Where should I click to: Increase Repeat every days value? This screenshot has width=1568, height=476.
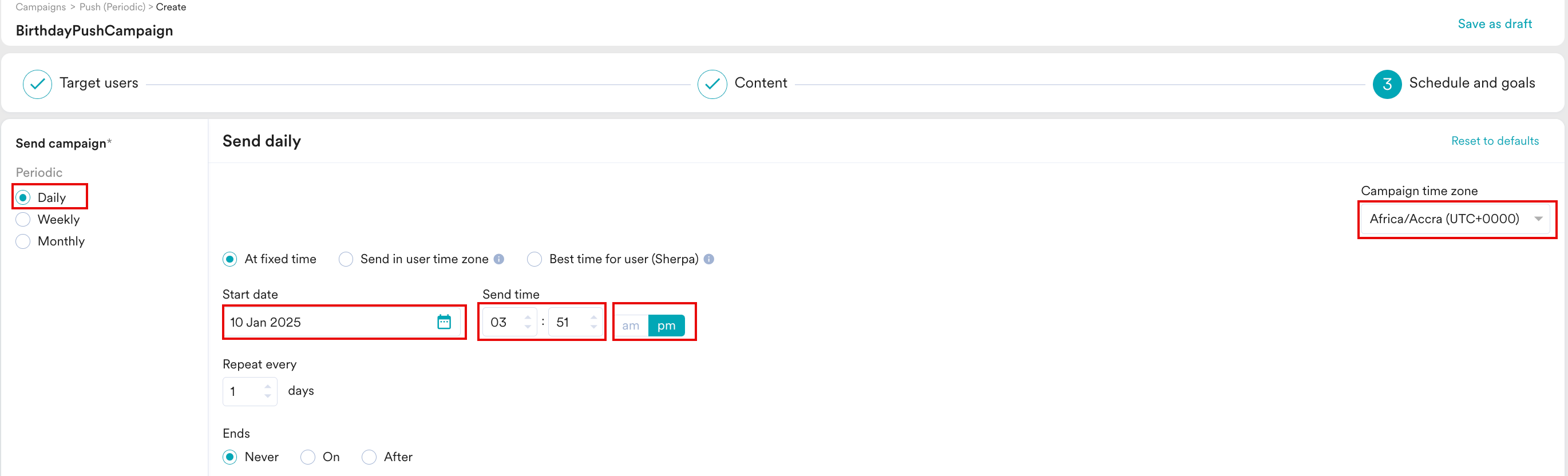pos(268,386)
